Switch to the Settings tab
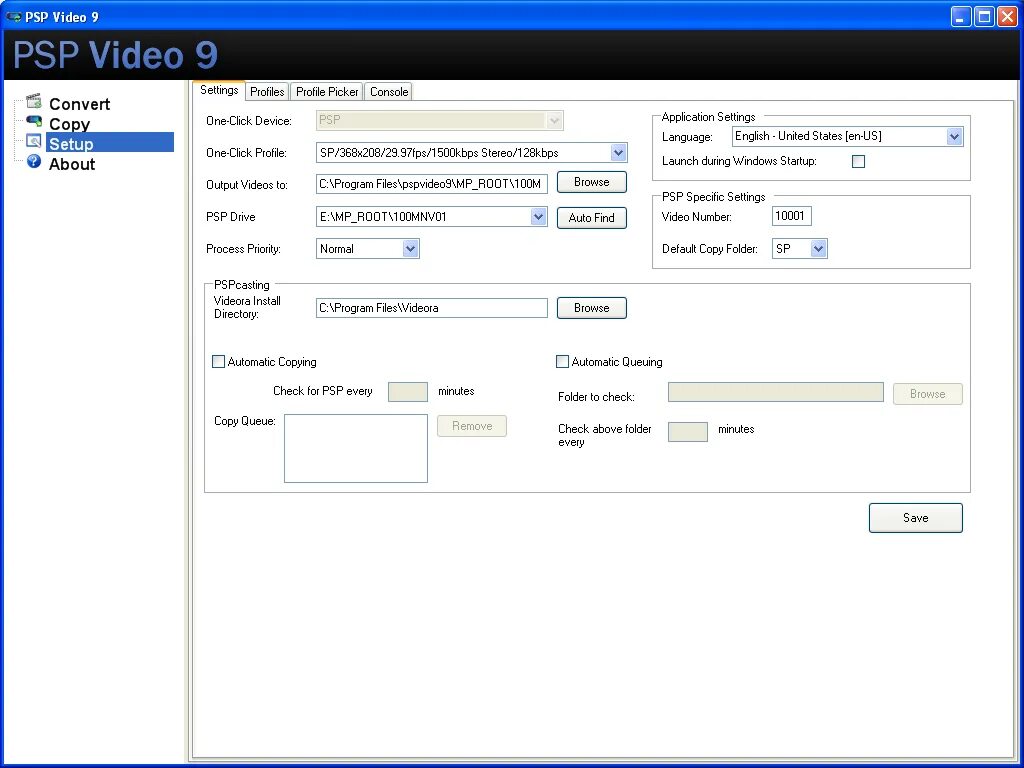The width and height of the screenshot is (1024, 768). pyautogui.click(x=219, y=90)
